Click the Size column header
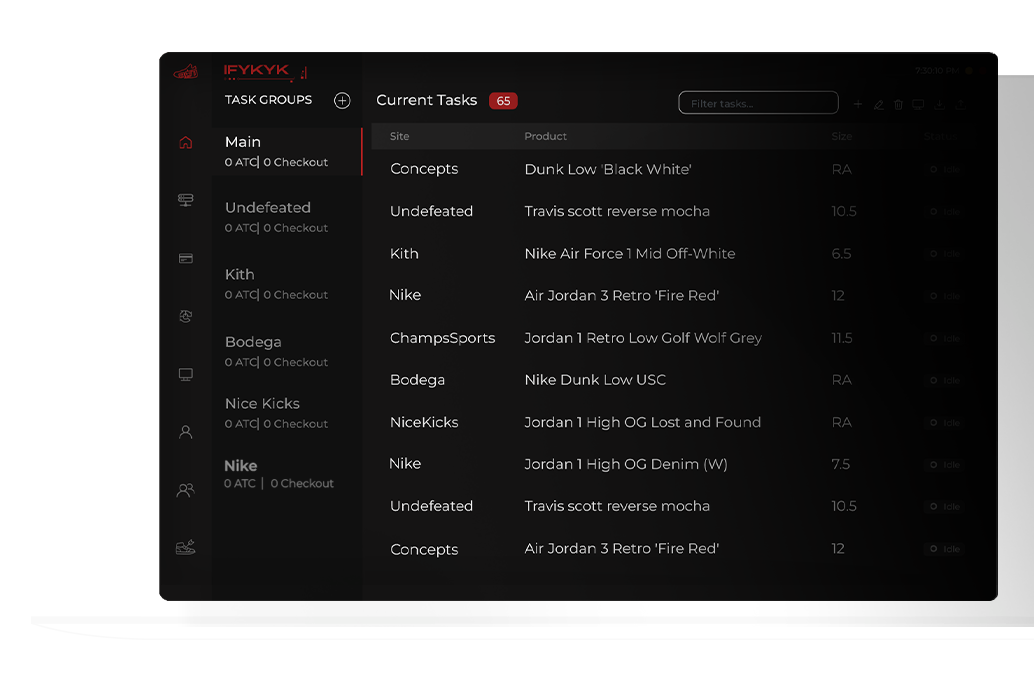Image resolution: width=1034 pixels, height=700 pixels. coord(841,136)
